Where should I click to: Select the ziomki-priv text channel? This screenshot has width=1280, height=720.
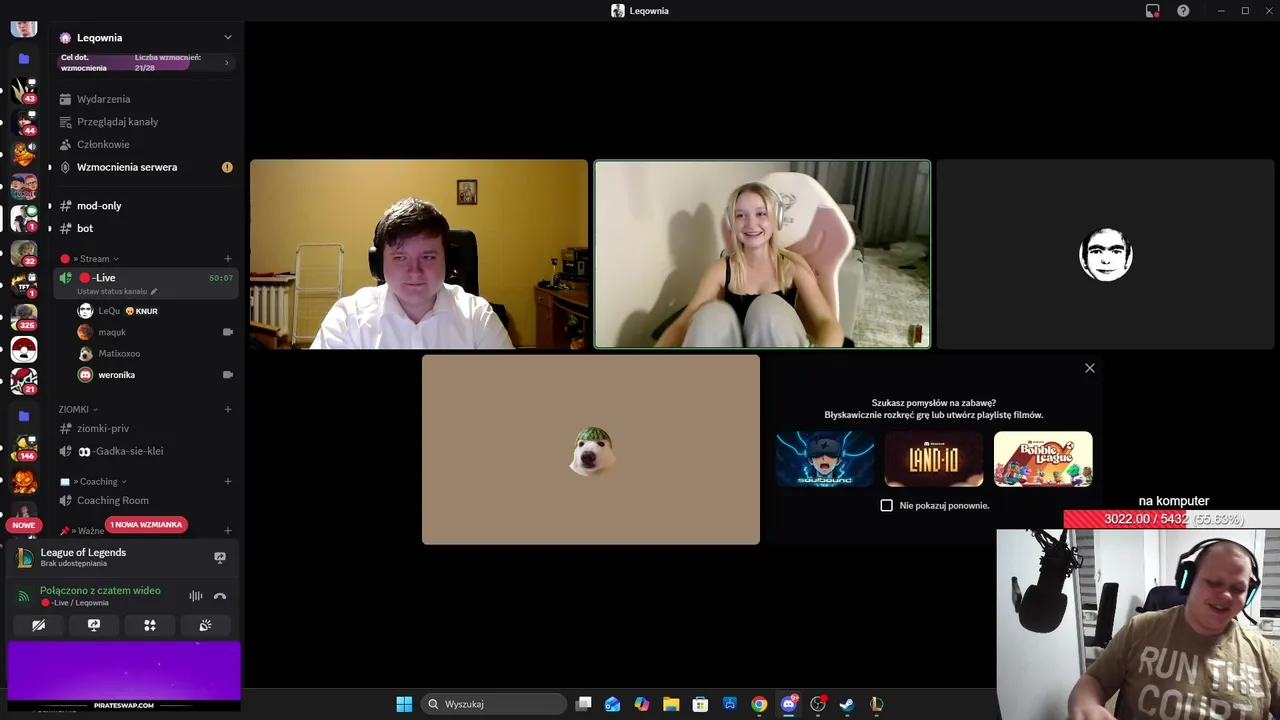pyautogui.click(x=146, y=428)
